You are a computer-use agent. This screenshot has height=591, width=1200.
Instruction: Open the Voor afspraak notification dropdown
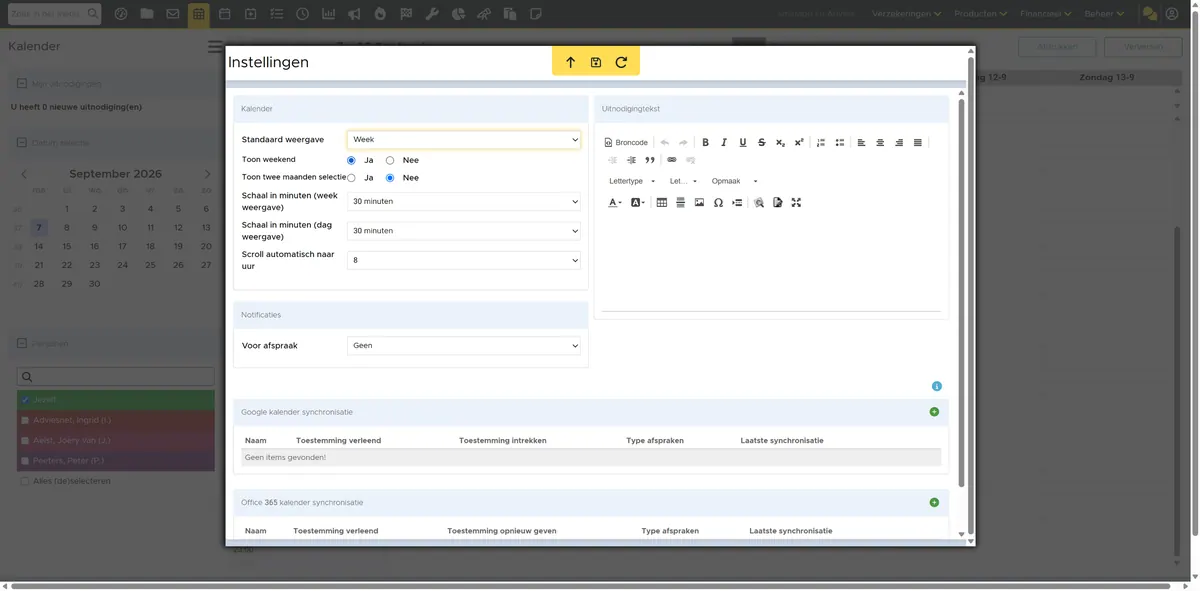coord(464,346)
